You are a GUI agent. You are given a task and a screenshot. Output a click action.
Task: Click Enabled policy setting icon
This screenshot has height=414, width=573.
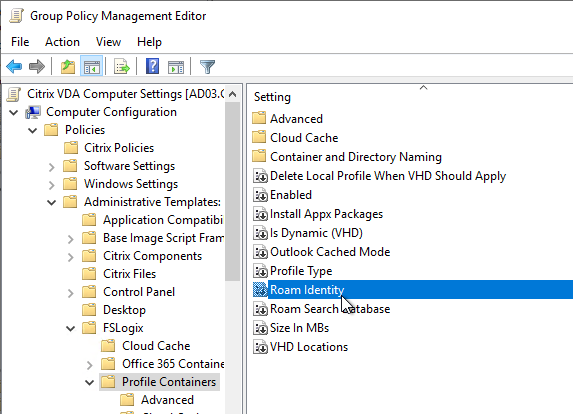tap(260, 195)
